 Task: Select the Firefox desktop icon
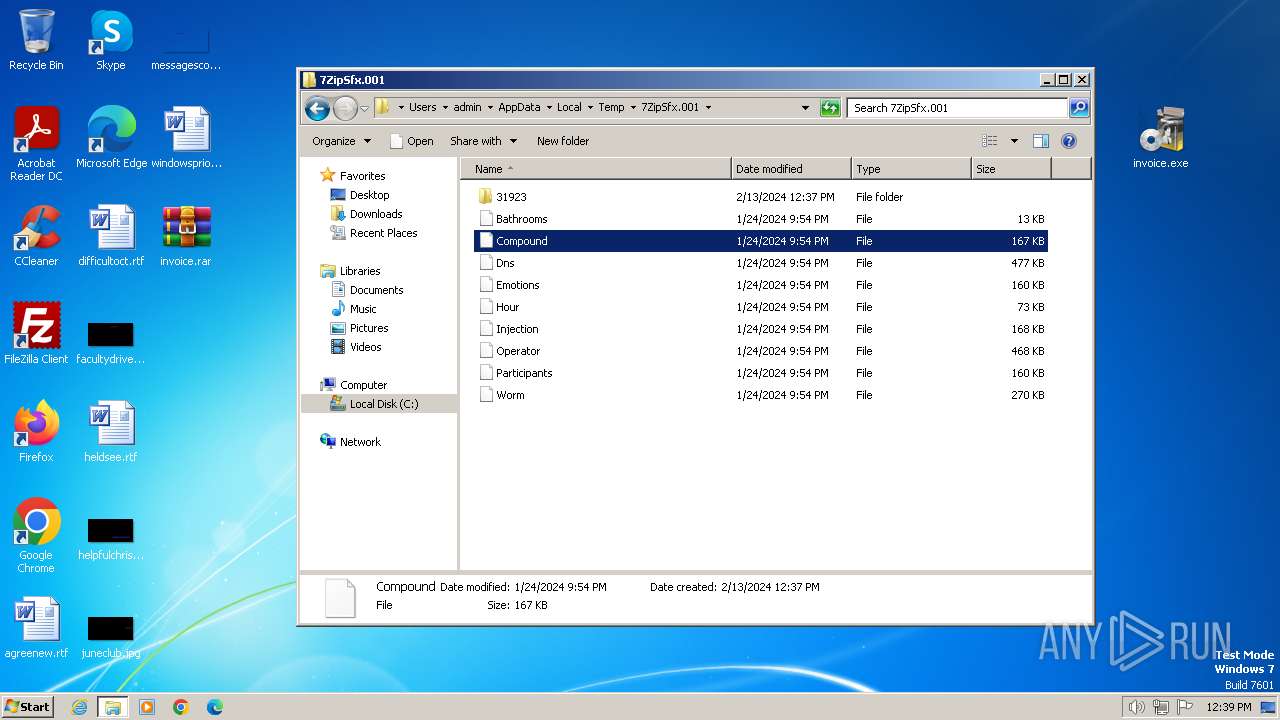point(36,432)
